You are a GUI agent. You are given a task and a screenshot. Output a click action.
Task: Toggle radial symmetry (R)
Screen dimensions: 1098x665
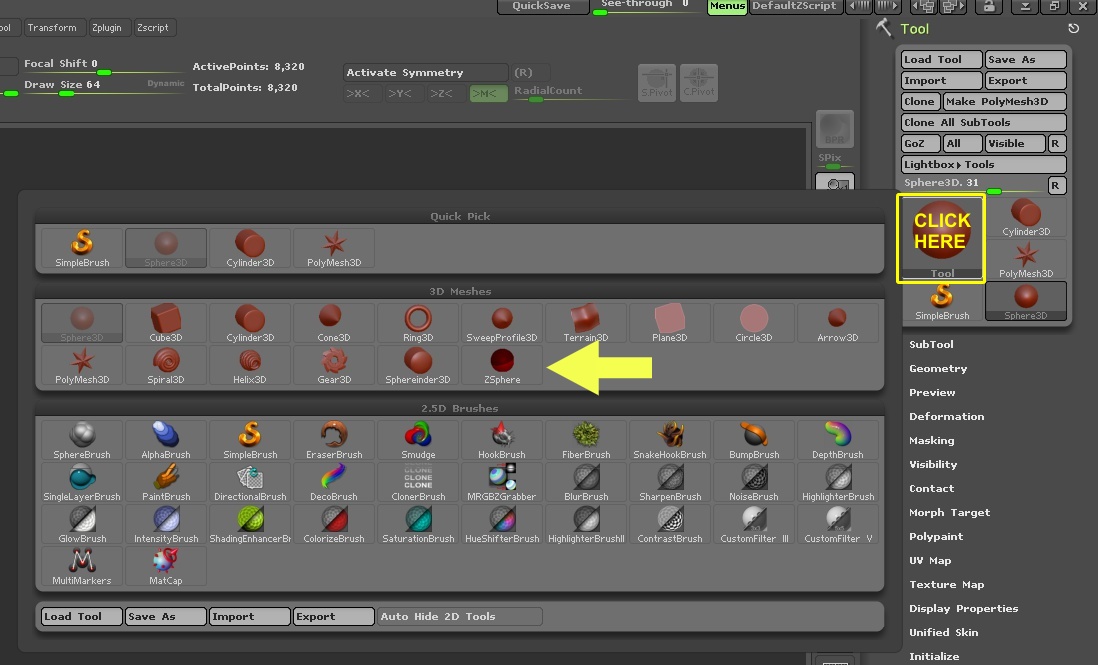pos(531,72)
